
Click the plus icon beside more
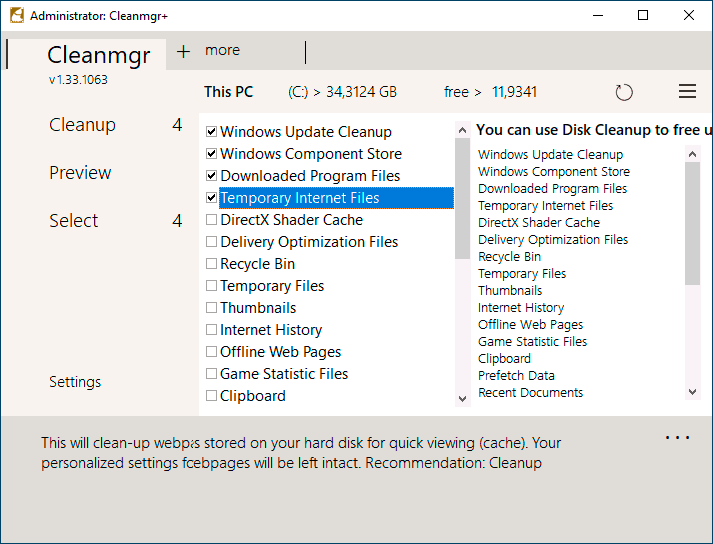pos(183,51)
